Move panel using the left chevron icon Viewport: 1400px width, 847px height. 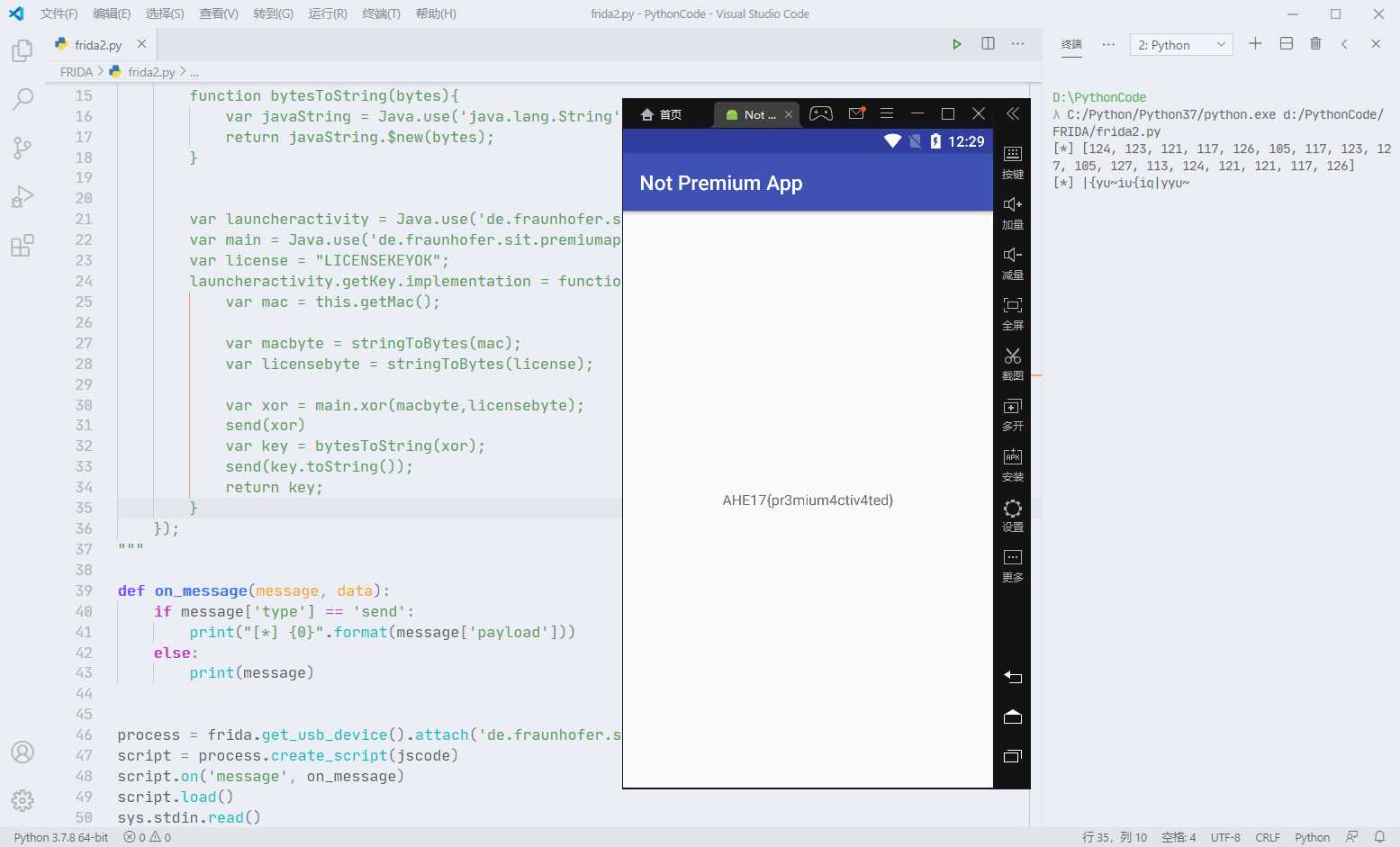[x=1344, y=44]
